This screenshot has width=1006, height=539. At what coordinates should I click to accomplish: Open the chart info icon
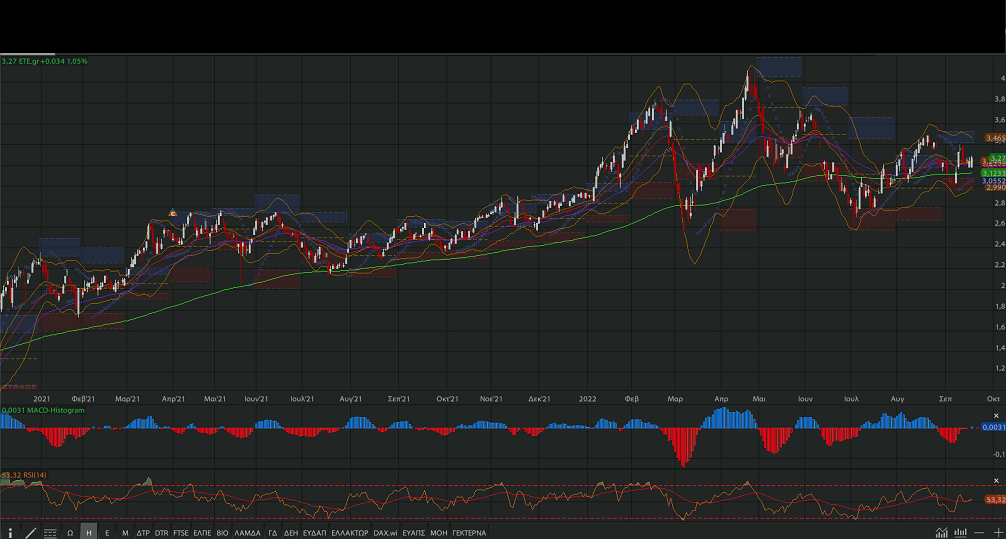(x=10, y=533)
